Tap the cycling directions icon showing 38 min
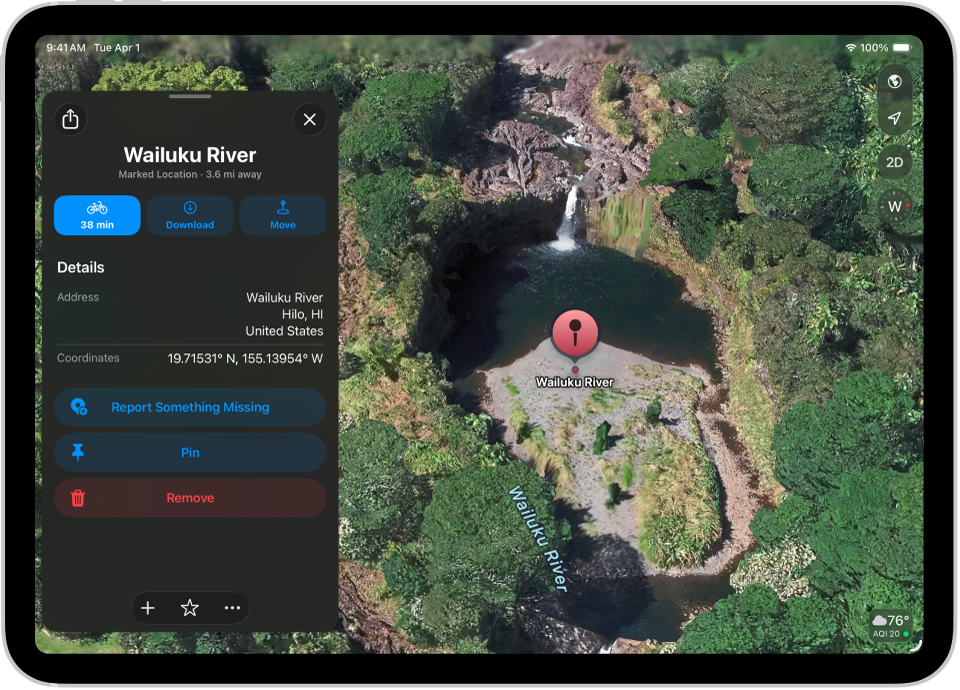Image resolution: width=960 pixels, height=690 pixels. coord(97,215)
